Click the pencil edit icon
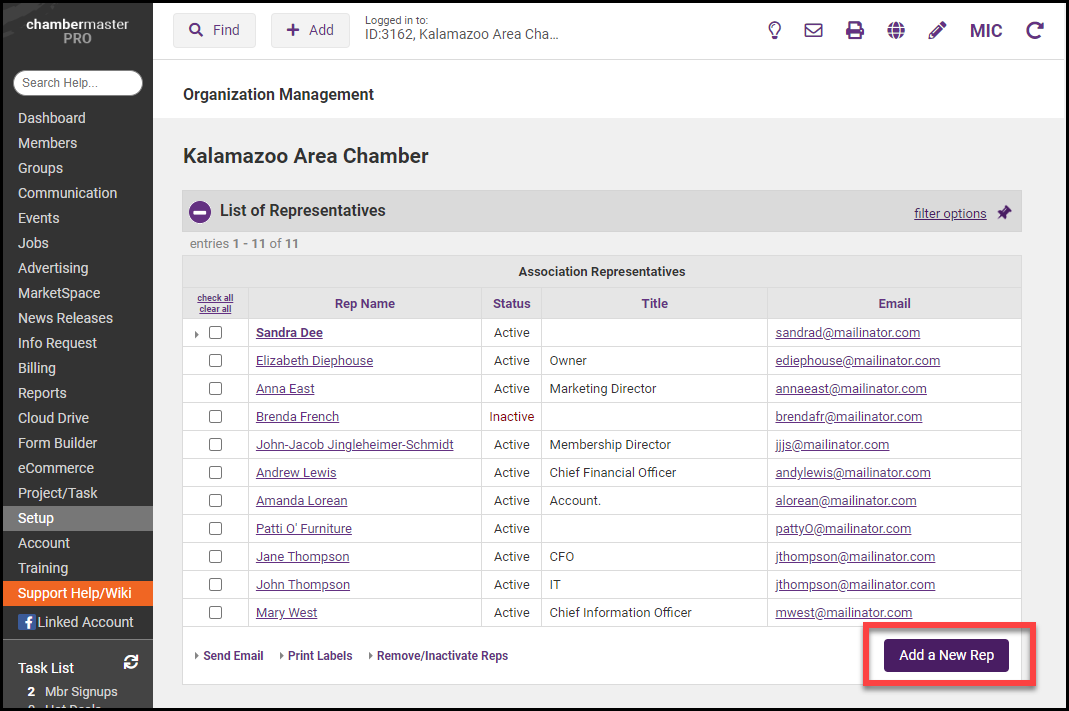The width and height of the screenshot is (1069, 711). click(937, 30)
